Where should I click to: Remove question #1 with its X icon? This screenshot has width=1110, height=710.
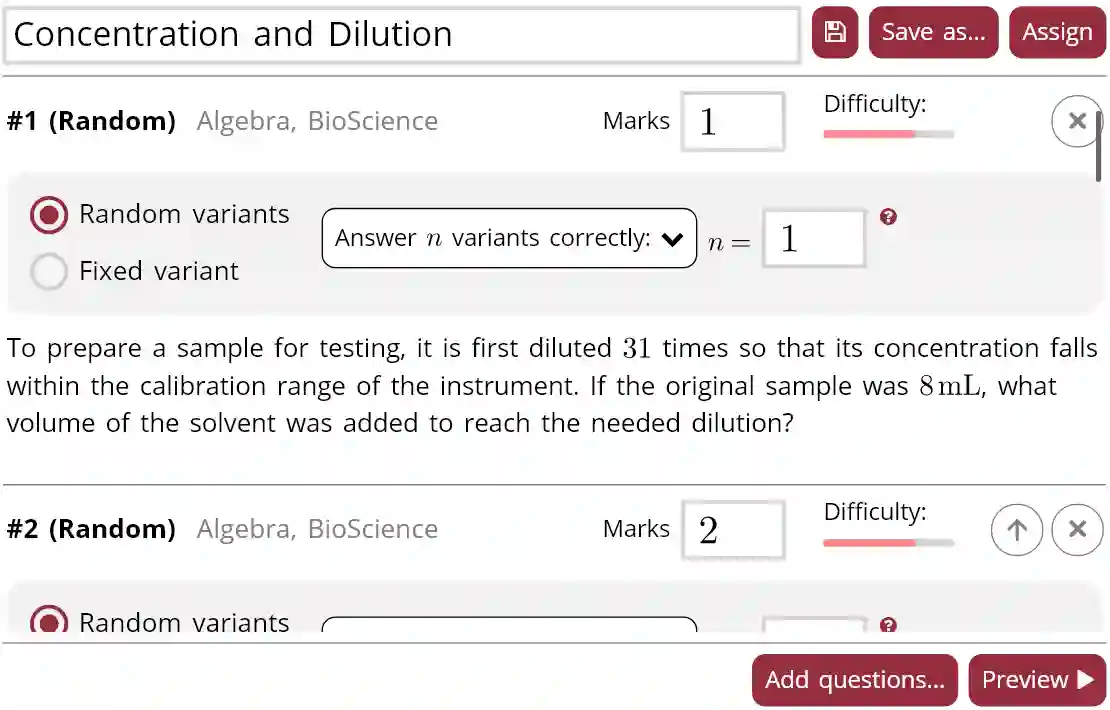click(1077, 121)
